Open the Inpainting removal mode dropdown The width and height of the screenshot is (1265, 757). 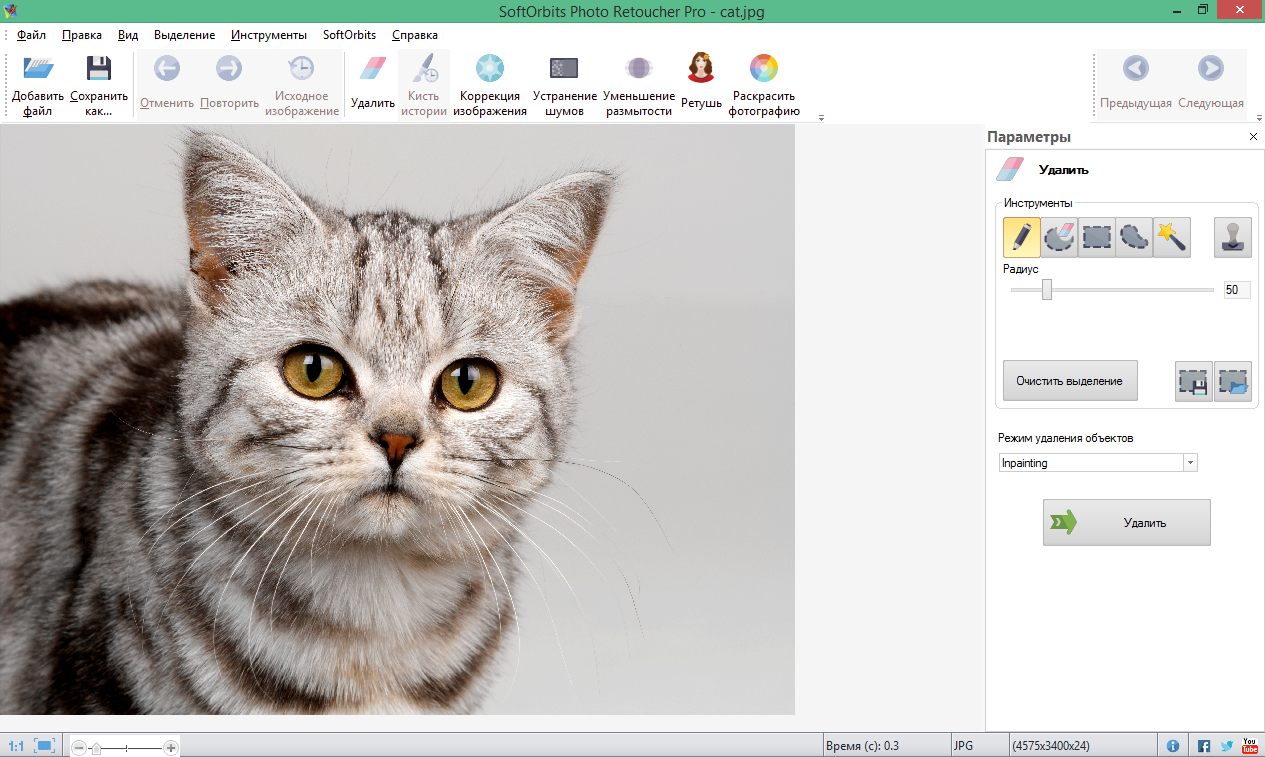point(1190,462)
